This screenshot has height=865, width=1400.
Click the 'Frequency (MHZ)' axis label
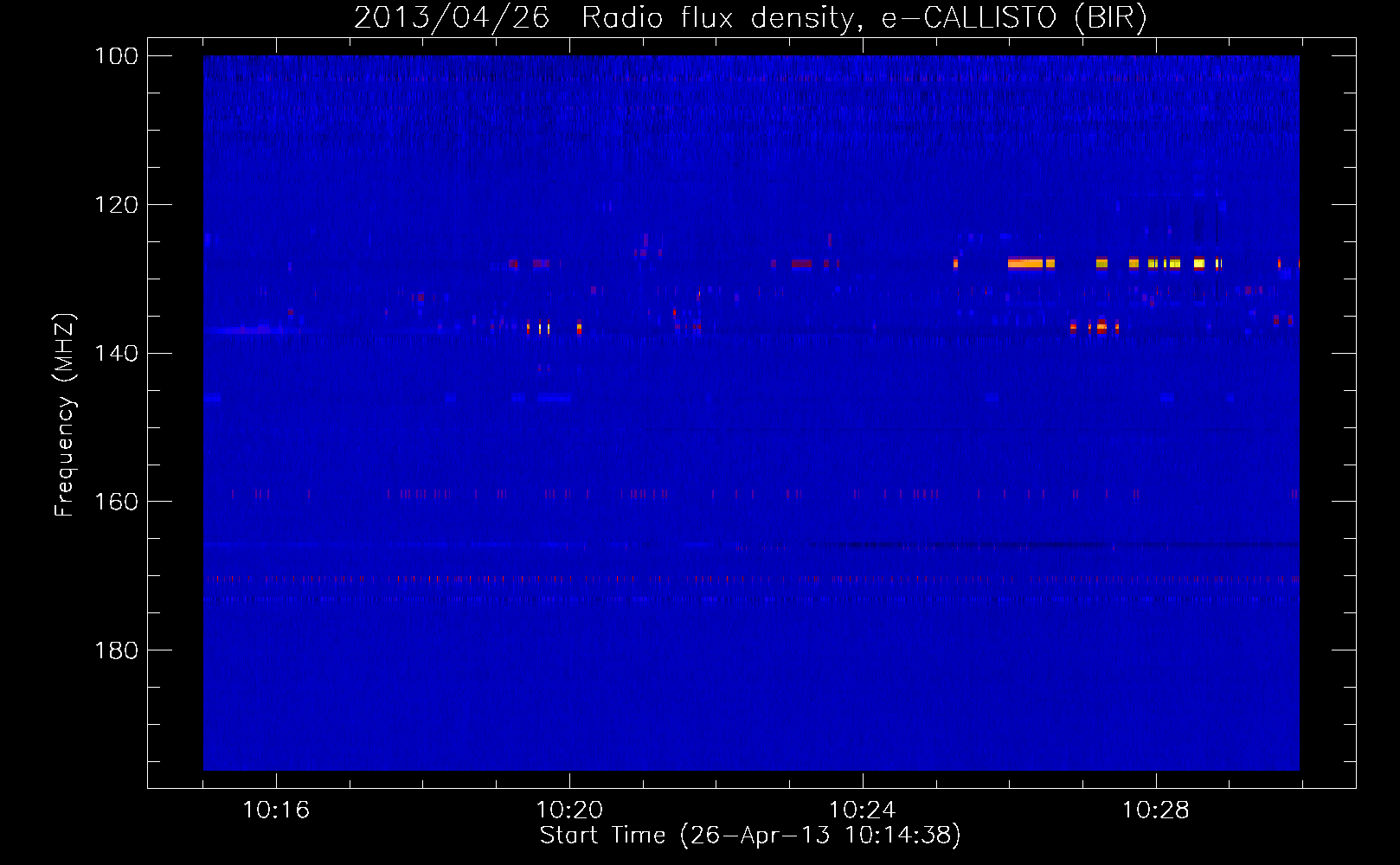65,415
